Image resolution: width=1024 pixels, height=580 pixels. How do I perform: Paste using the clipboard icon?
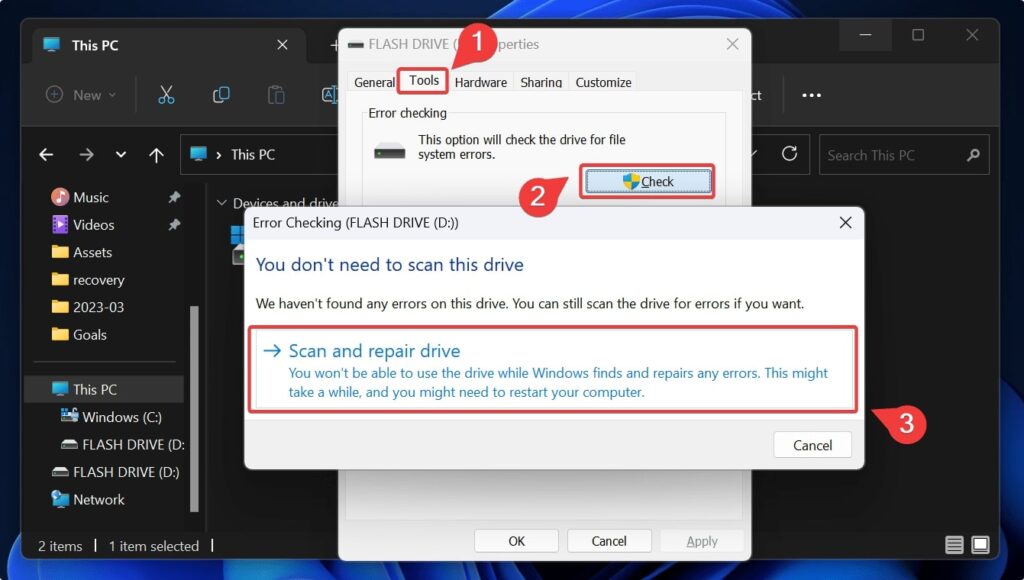(x=276, y=94)
